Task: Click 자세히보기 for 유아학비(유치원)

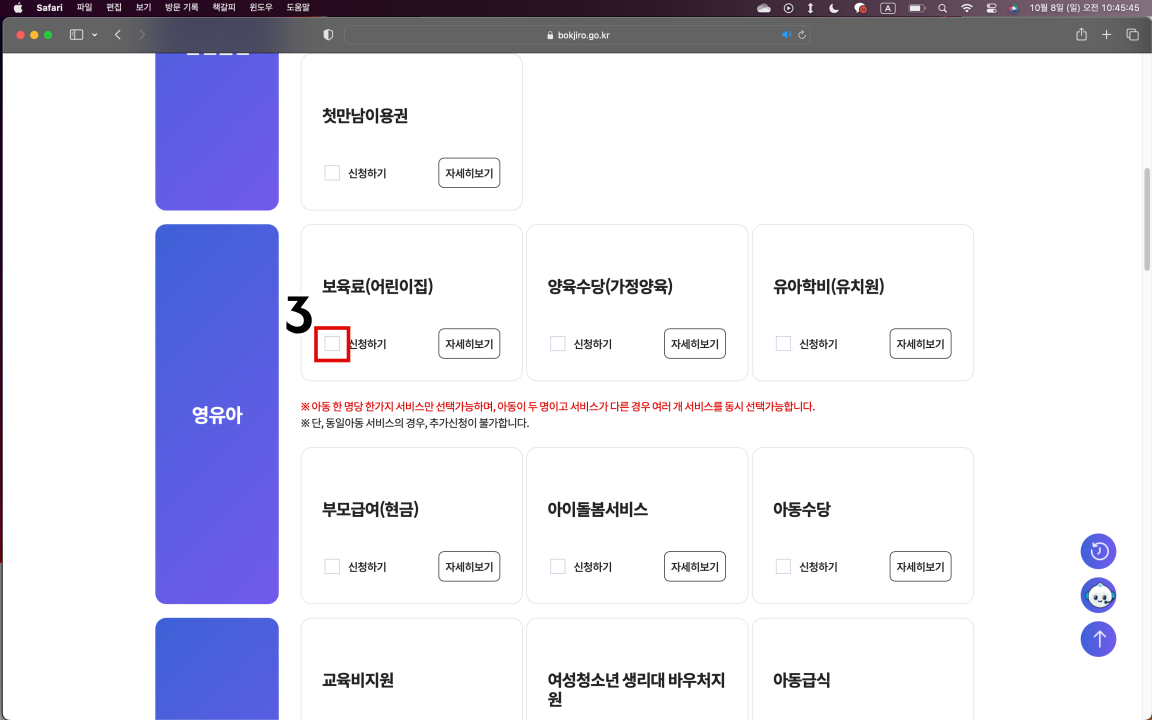Action: click(920, 343)
